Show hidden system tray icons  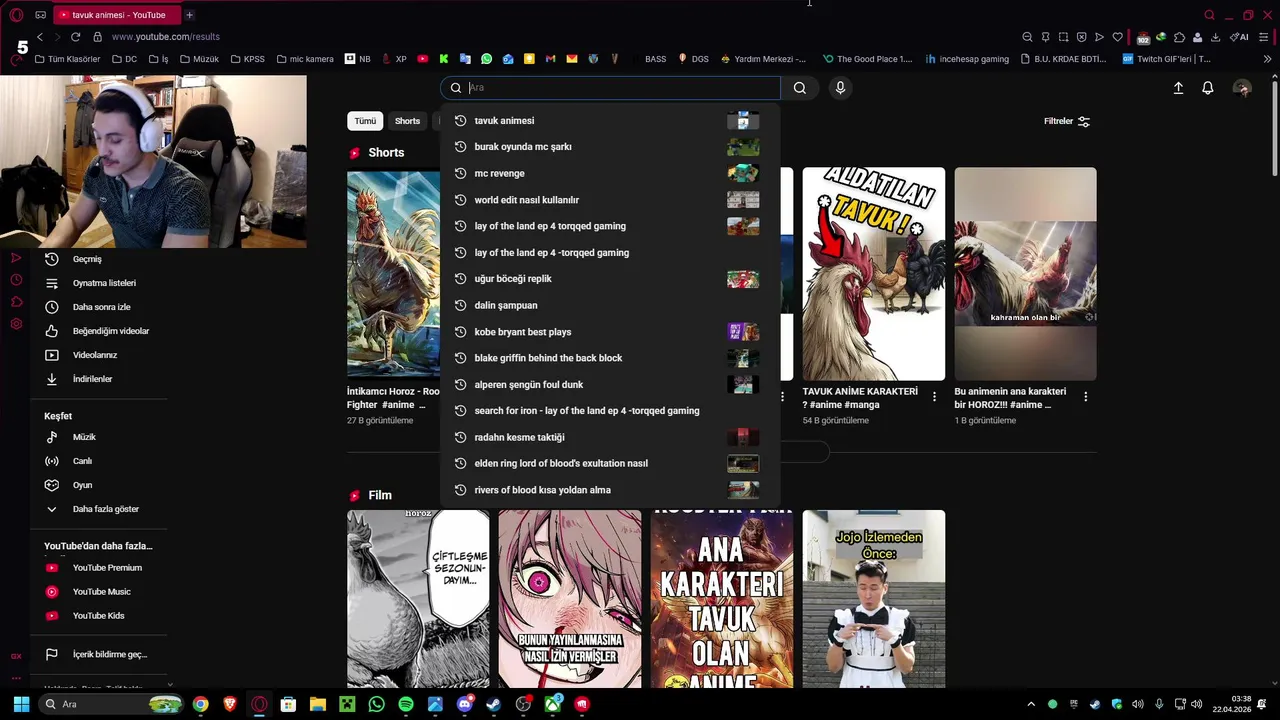(x=1031, y=704)
